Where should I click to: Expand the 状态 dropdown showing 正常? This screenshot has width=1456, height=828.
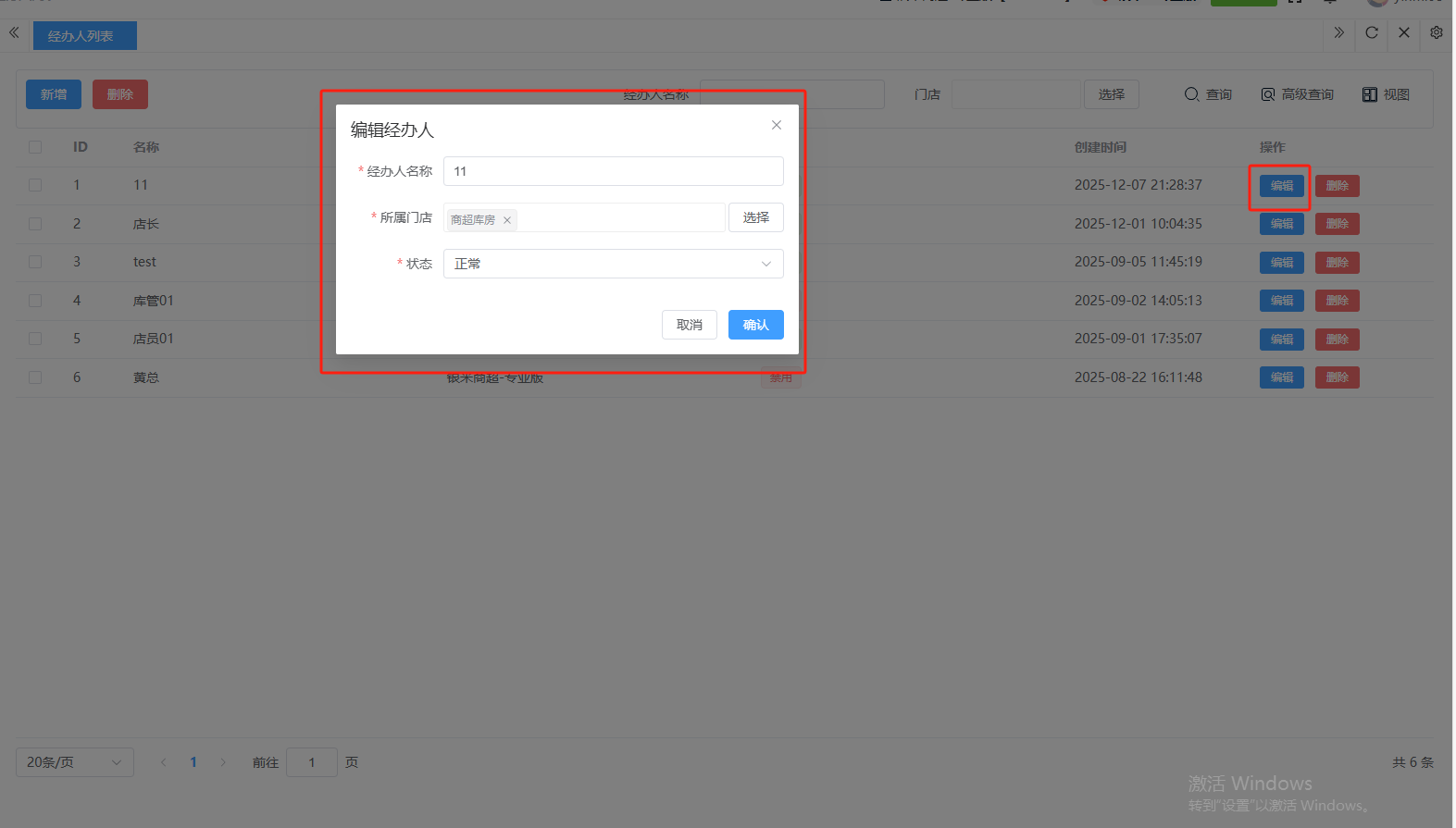click(613, 264)
